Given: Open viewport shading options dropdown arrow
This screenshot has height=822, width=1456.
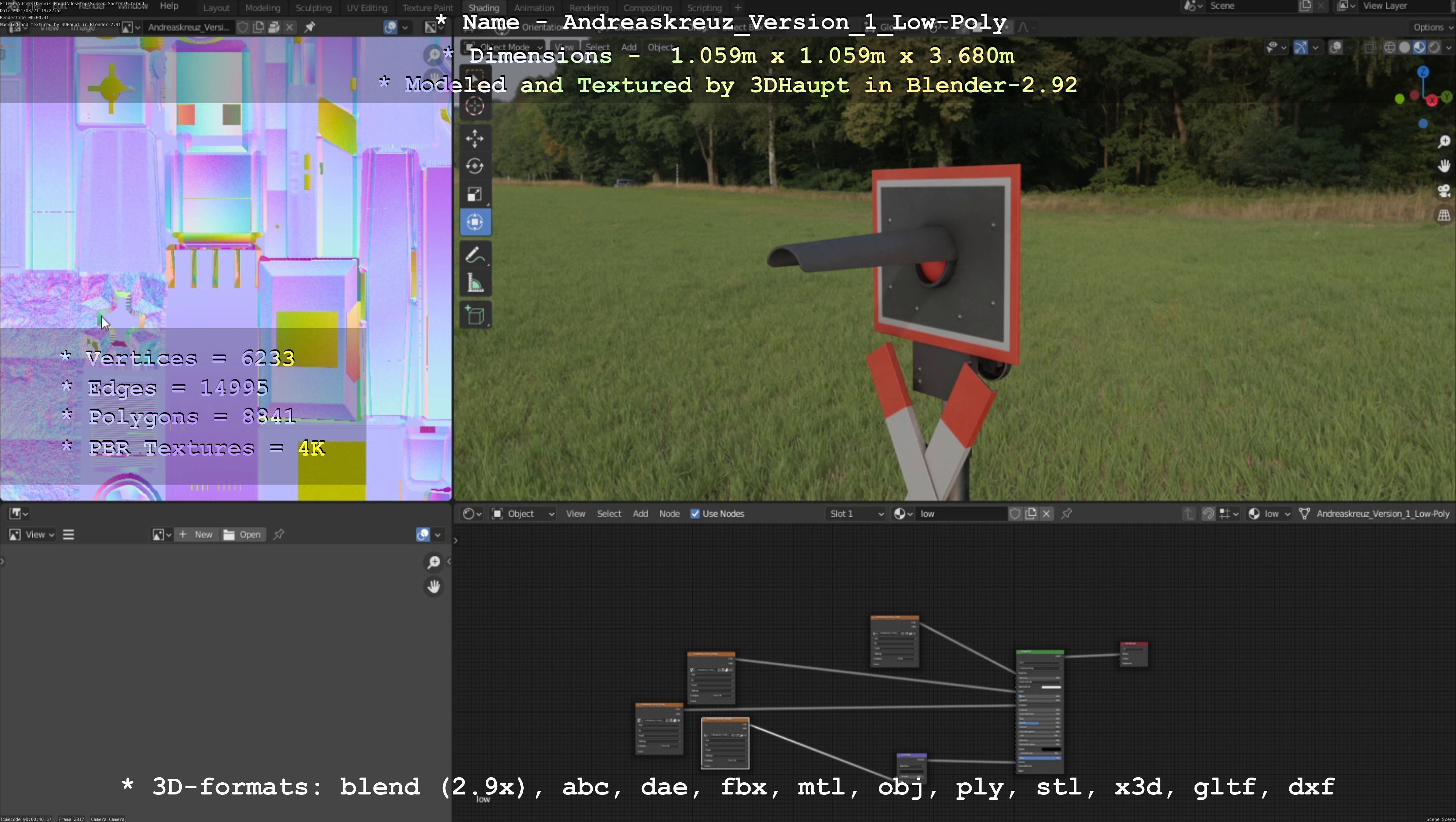Looking at the screenshot, I should pos(1448,47).
